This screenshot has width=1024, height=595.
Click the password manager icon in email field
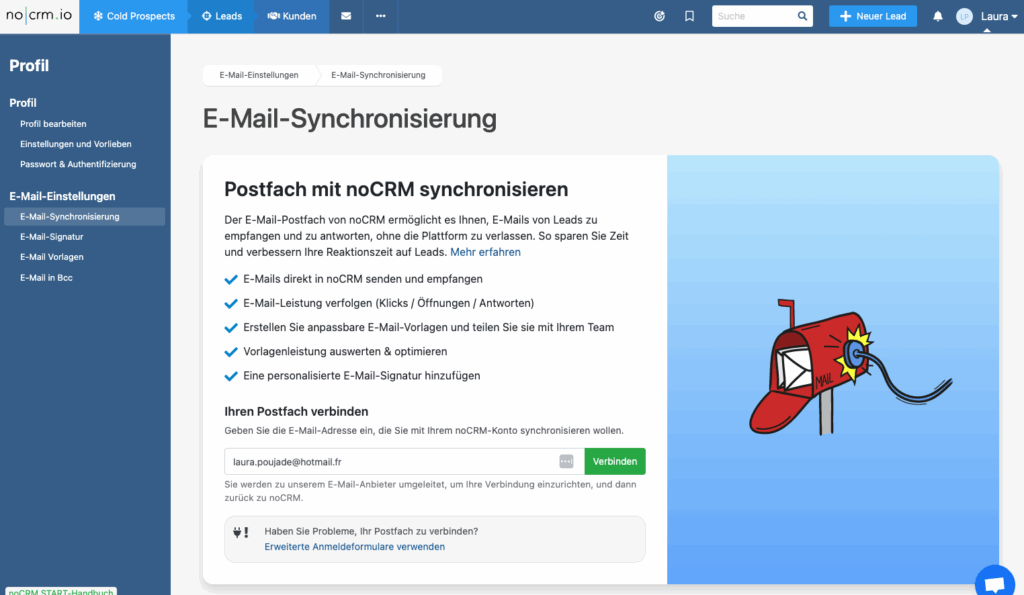566,461
